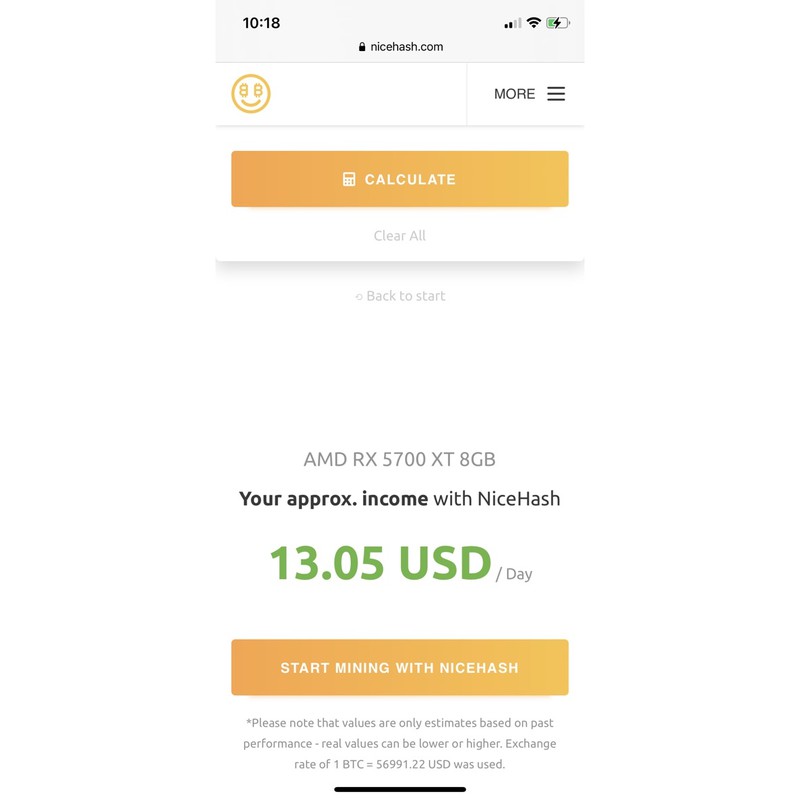Tap the NiceHash smiley logo

coord(251,93)
